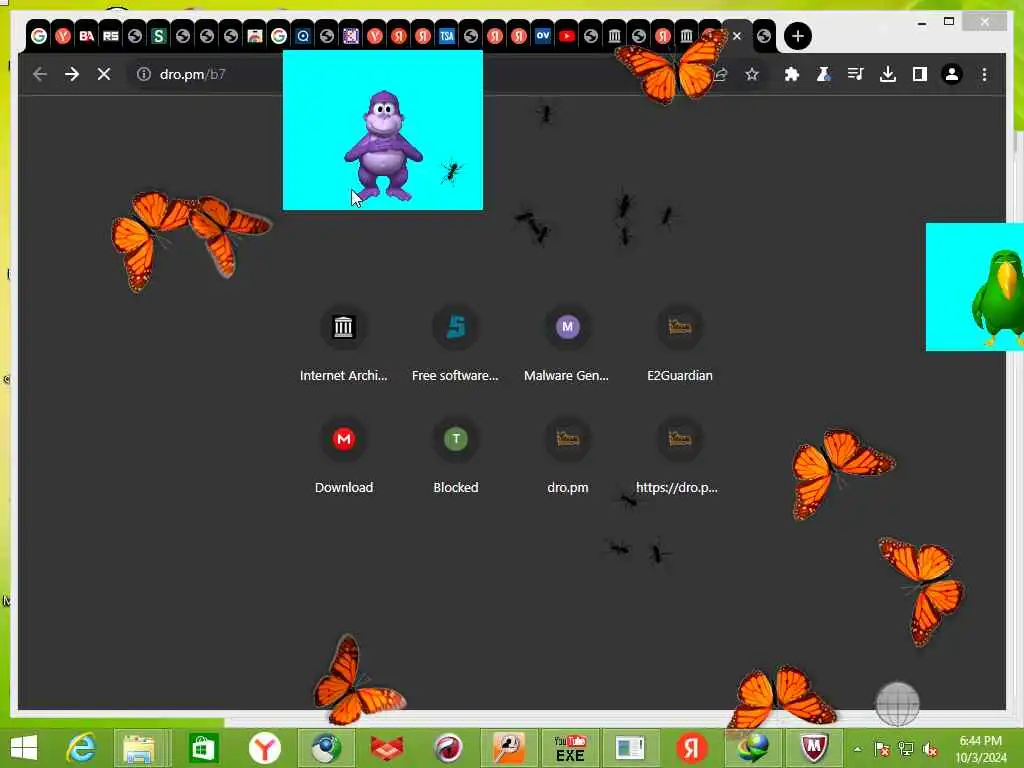Viewport: 1024px width, 768px height.
Task: Click the grey globe icon near page bottom
Action: click(x=897, y=704)
